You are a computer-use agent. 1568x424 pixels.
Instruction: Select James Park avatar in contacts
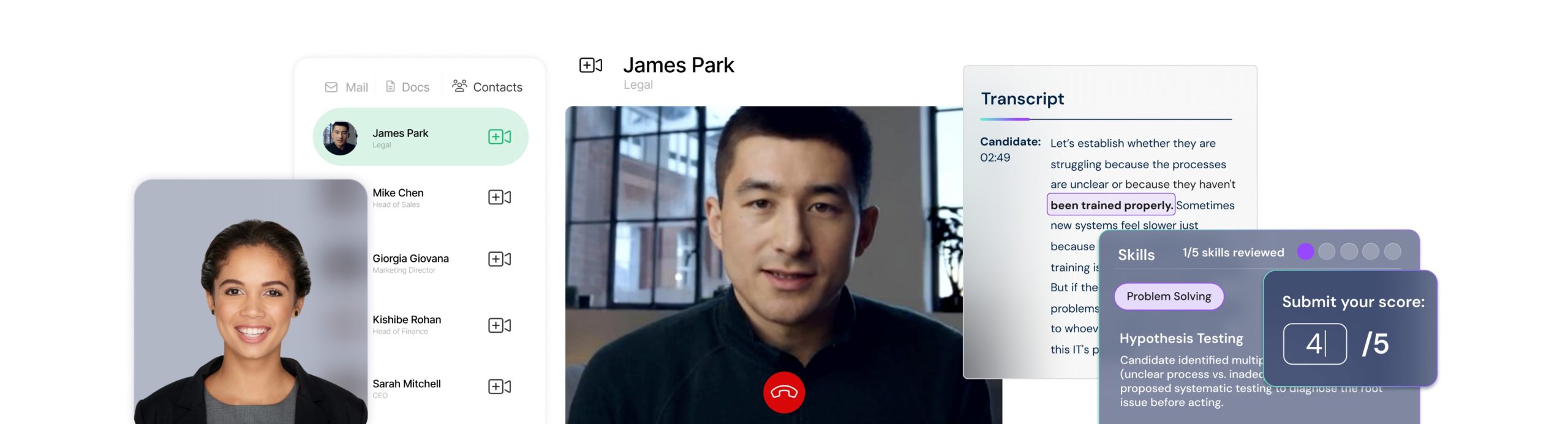tap(340, 138)
